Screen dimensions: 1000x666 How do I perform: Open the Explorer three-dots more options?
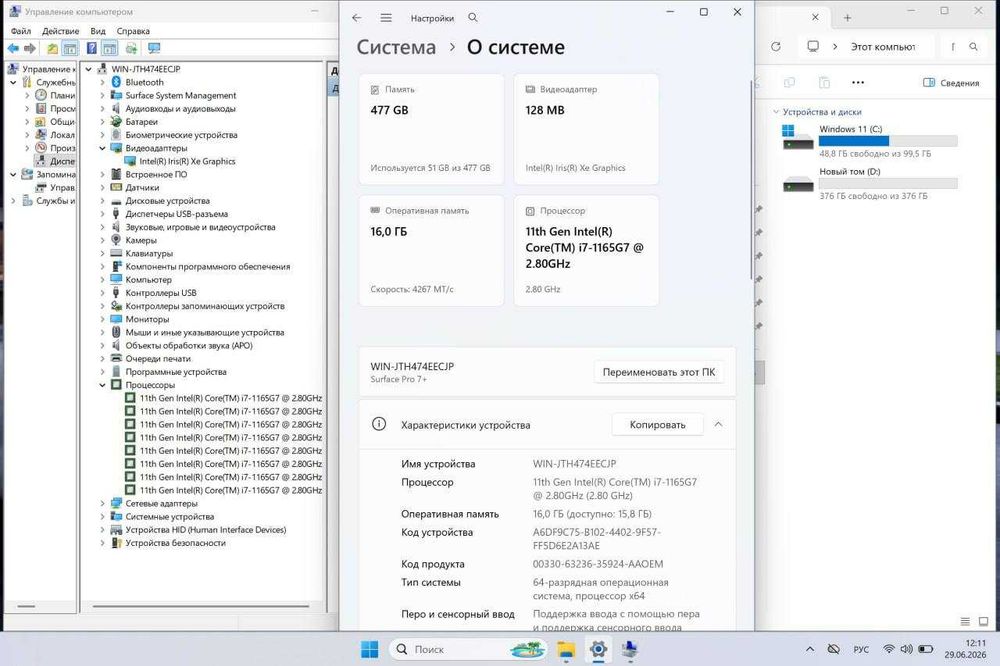tap(858, 82)
